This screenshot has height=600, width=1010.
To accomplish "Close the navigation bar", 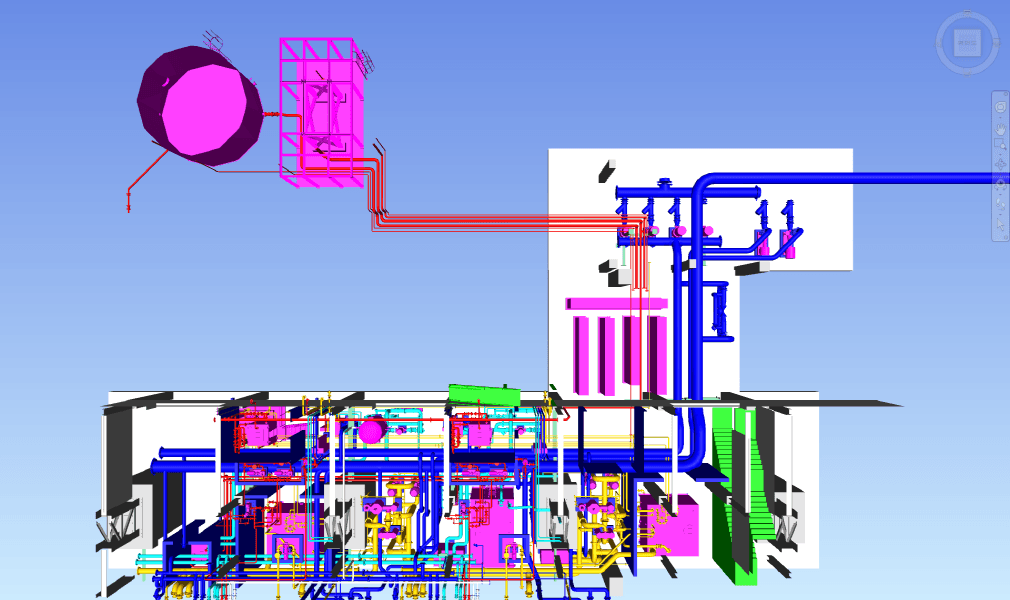I will 1005,94.
